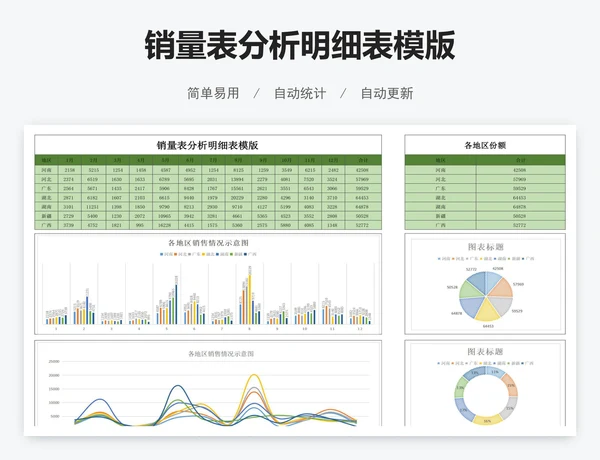Image resolution: width=600 pixels, height=460 pixels.
Task: Click cell 16228 in the 广西 row
Action: click(x=165, y=225)
